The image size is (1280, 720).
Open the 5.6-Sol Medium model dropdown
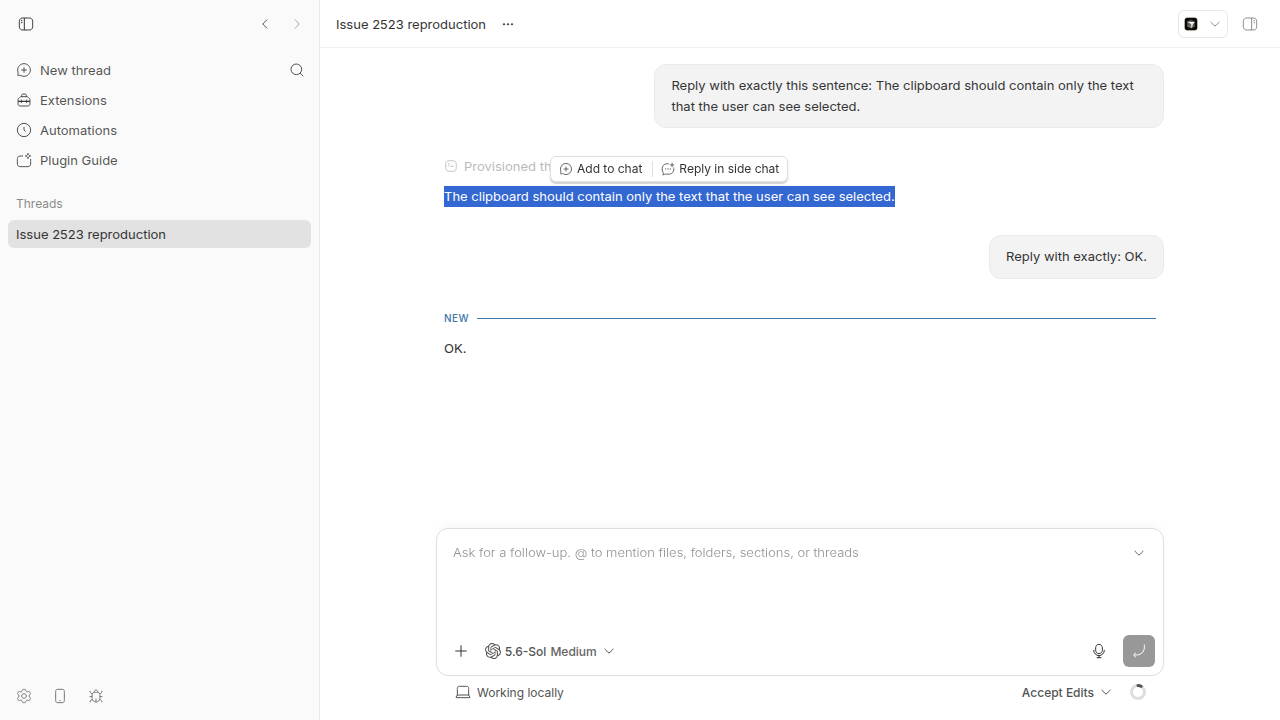click(x=550, y=651)
